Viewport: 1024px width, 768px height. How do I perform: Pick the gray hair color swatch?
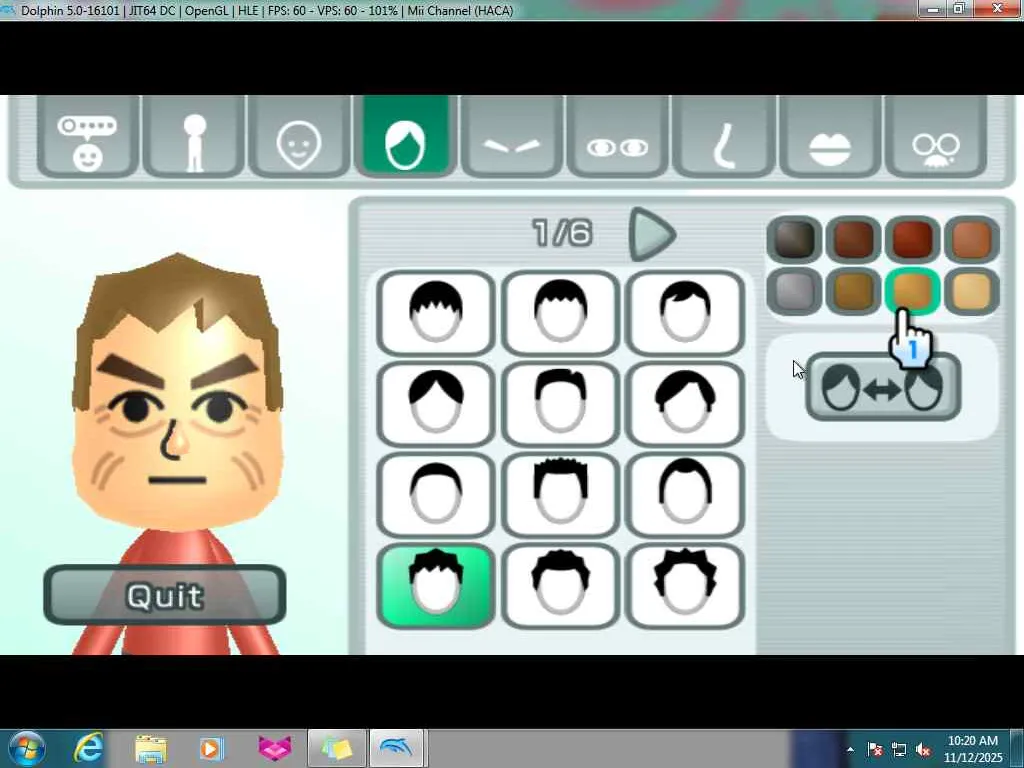click(x=794, y=291)
